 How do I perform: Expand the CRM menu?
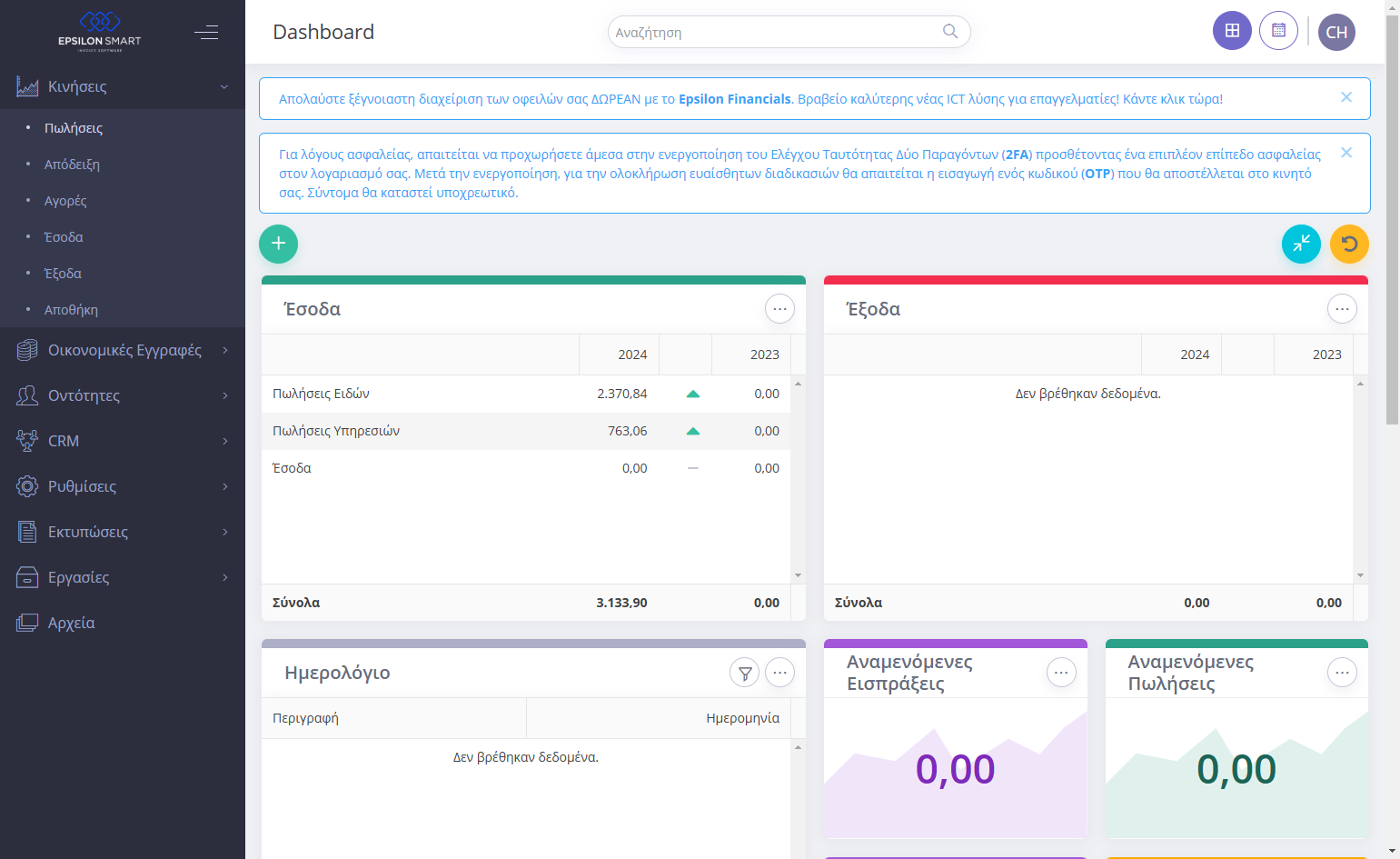point(123,441)
